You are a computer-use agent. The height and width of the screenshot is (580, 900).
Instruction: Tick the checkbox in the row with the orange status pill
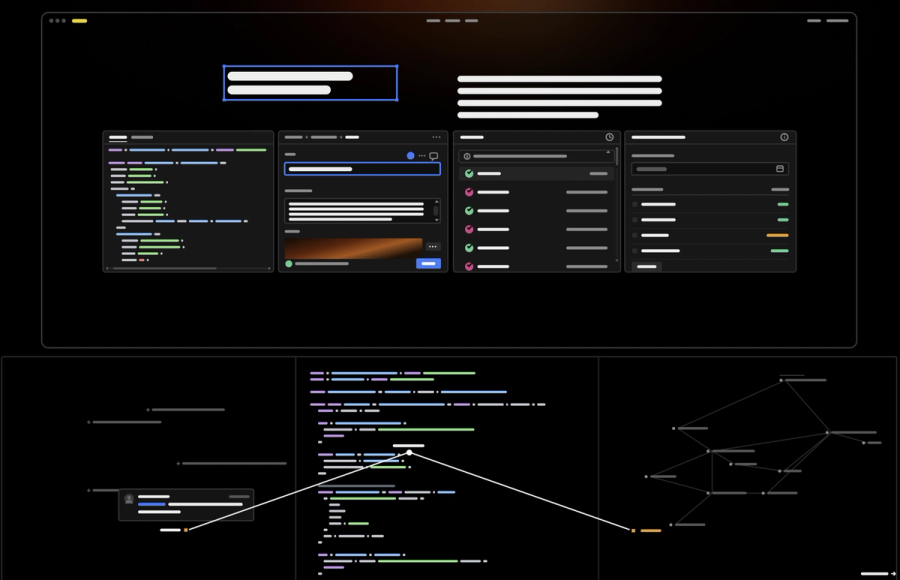tap(635, 235)
